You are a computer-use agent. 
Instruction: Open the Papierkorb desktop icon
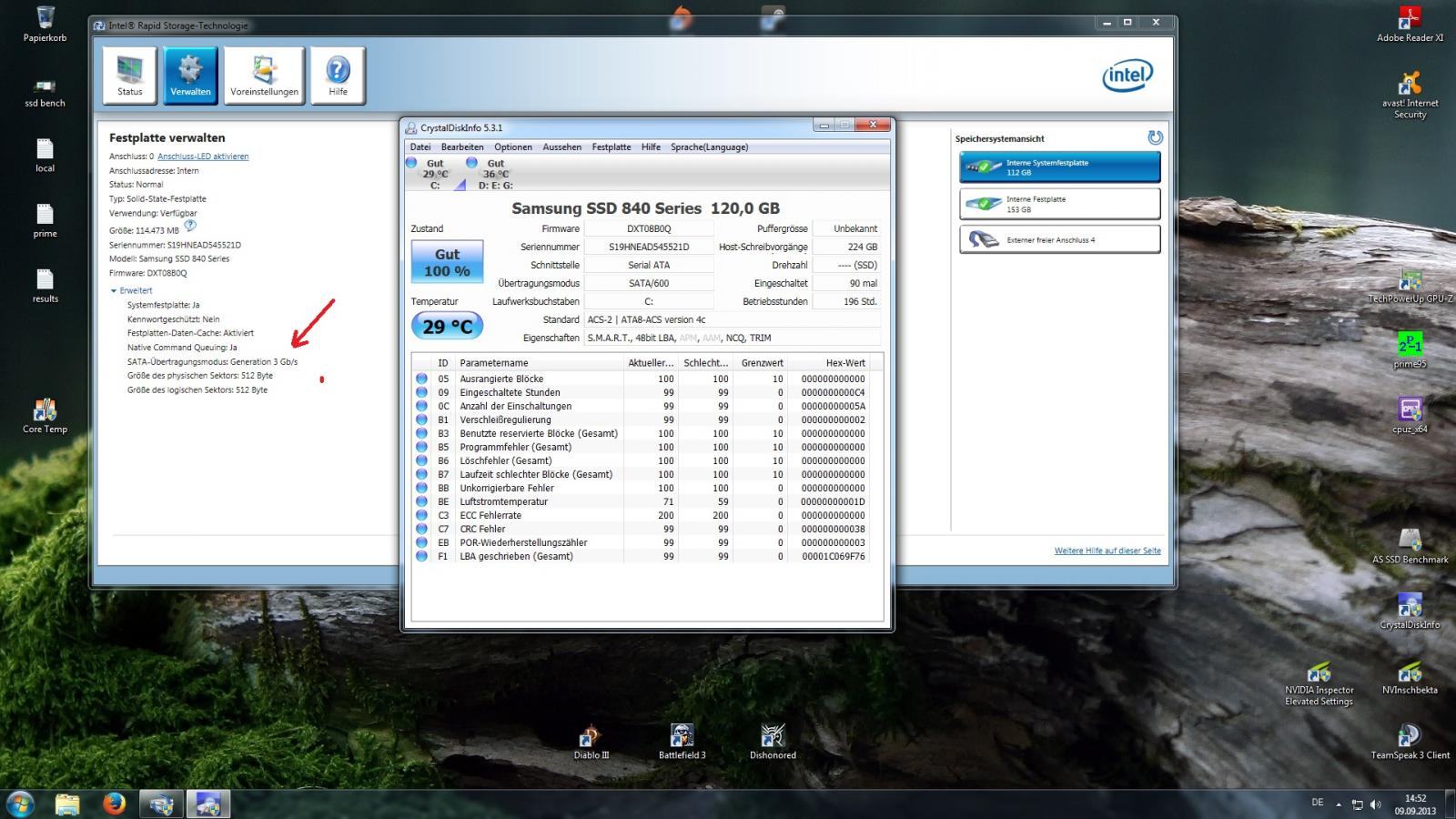45,25
